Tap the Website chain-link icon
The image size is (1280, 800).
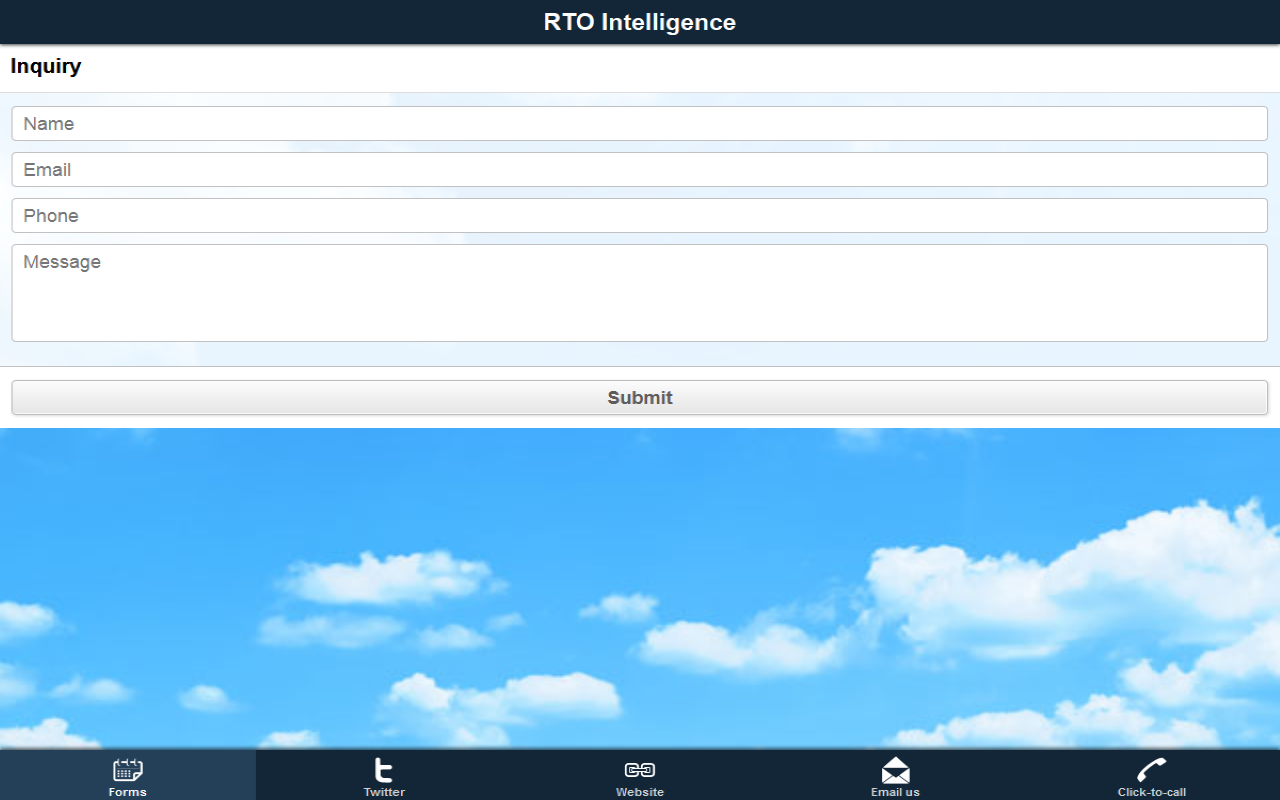(x=640, y=770)
